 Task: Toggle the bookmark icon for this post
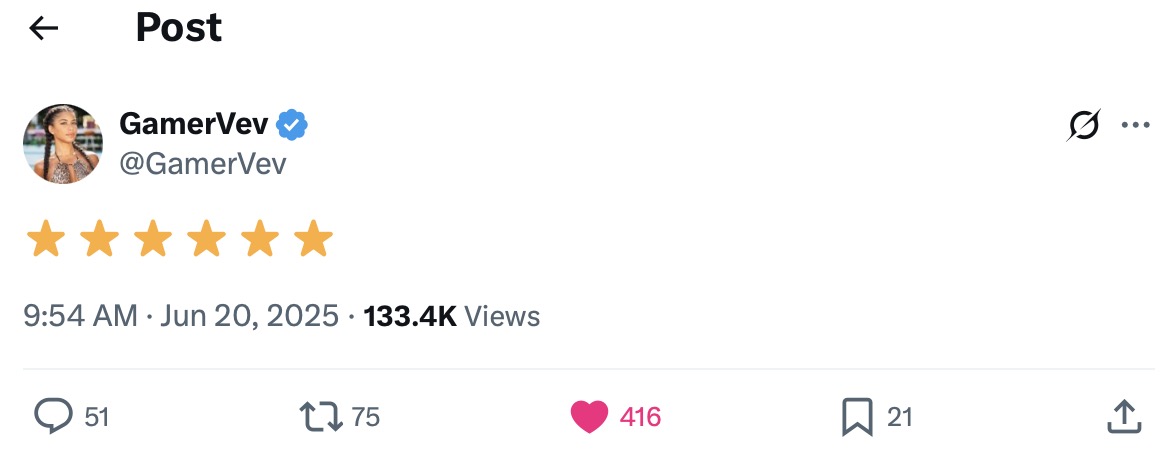(x=857, y=416)
